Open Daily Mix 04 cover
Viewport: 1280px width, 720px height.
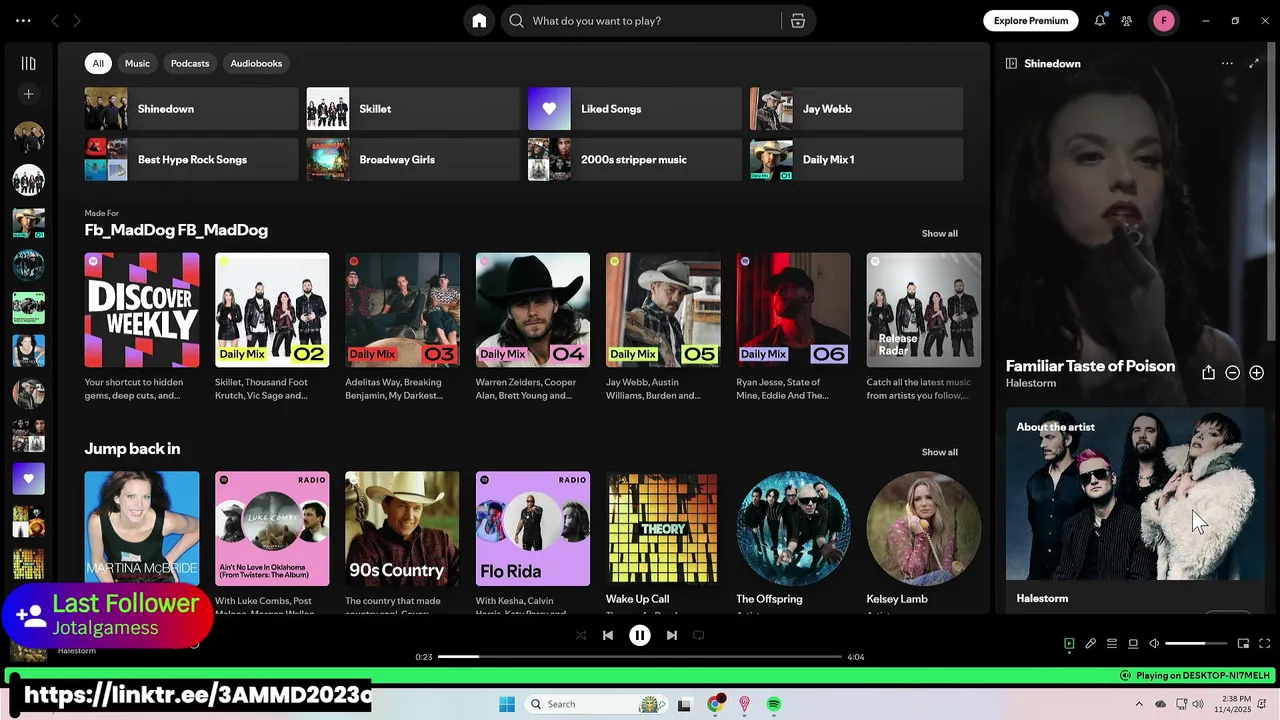point(533,310)
